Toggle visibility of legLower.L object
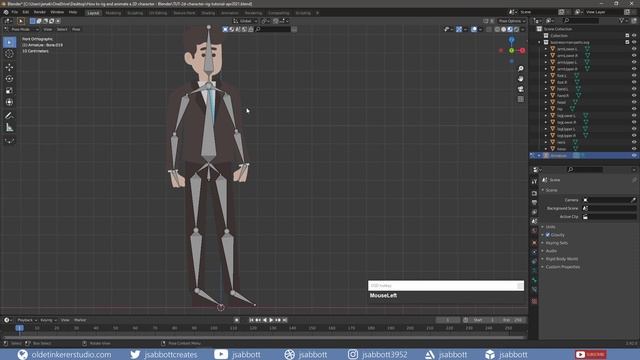The width and height of the screenshot is (640, 360). [634, 116]
